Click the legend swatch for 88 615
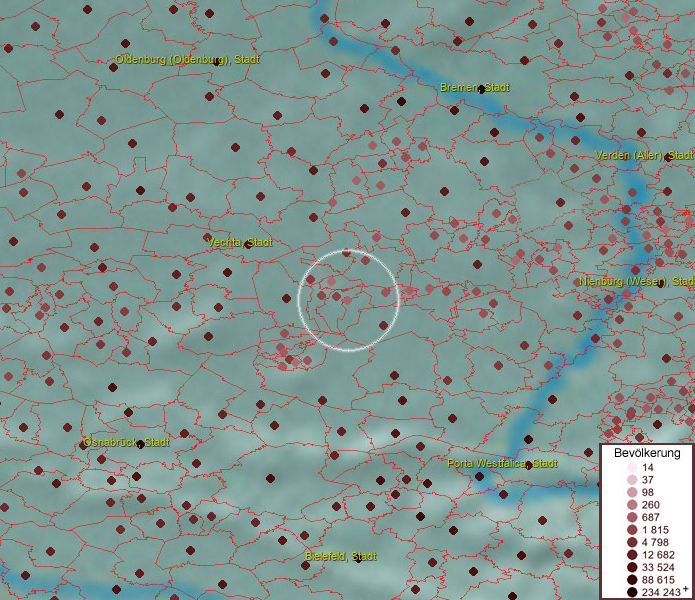 [632, 580]
